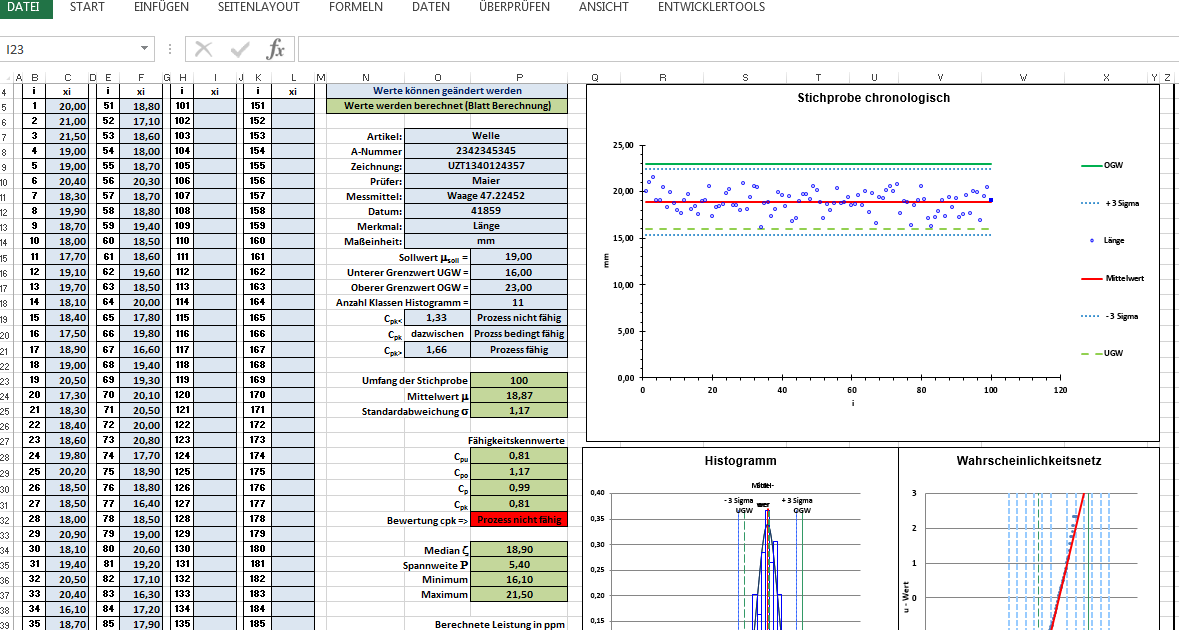Image resolution: width=1179 pixels, height=630 pixels.
Task: Click the UGW legend entry
Action: [1102, 353]
